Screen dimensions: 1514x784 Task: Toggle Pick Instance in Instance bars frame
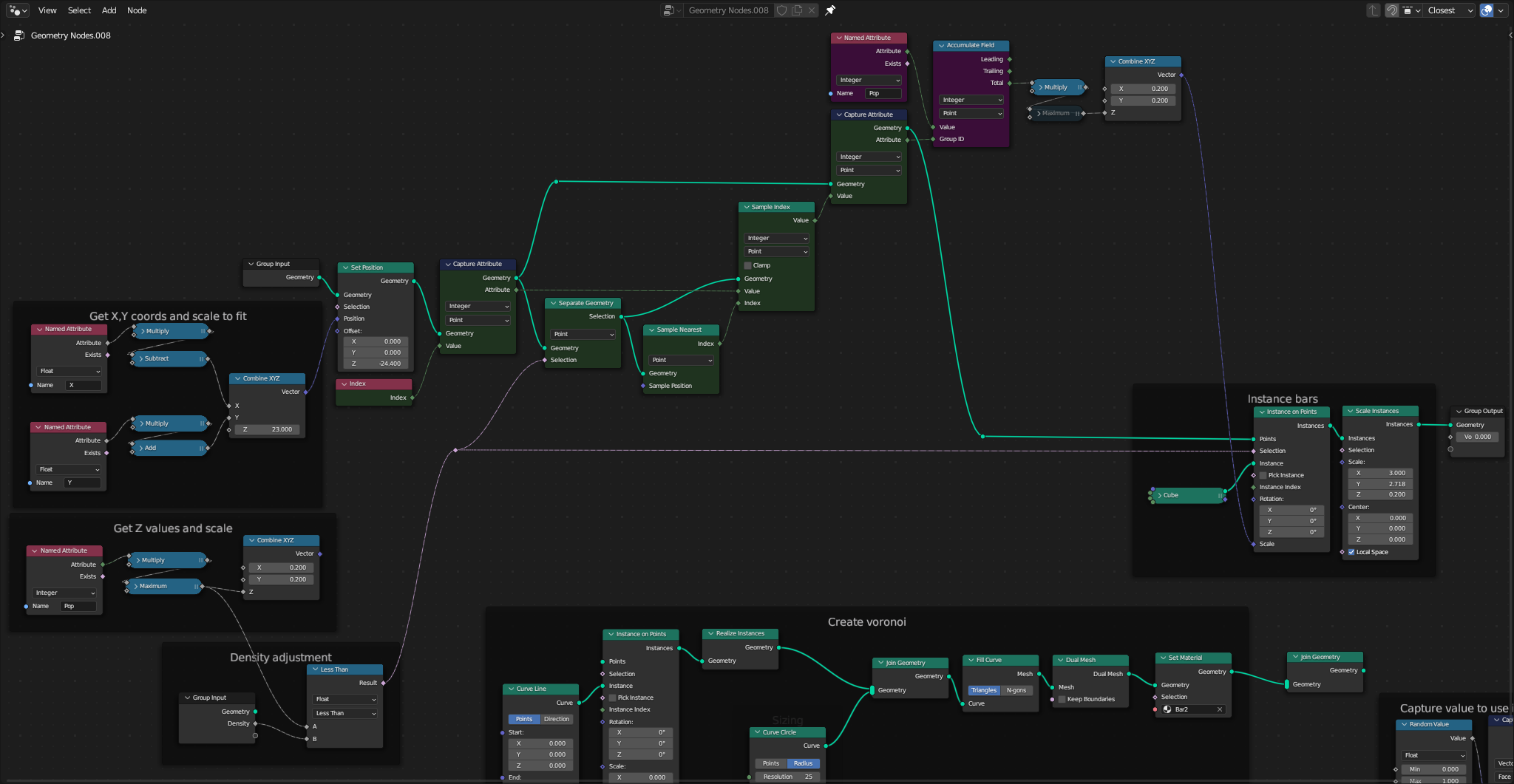pos(1263,475)
